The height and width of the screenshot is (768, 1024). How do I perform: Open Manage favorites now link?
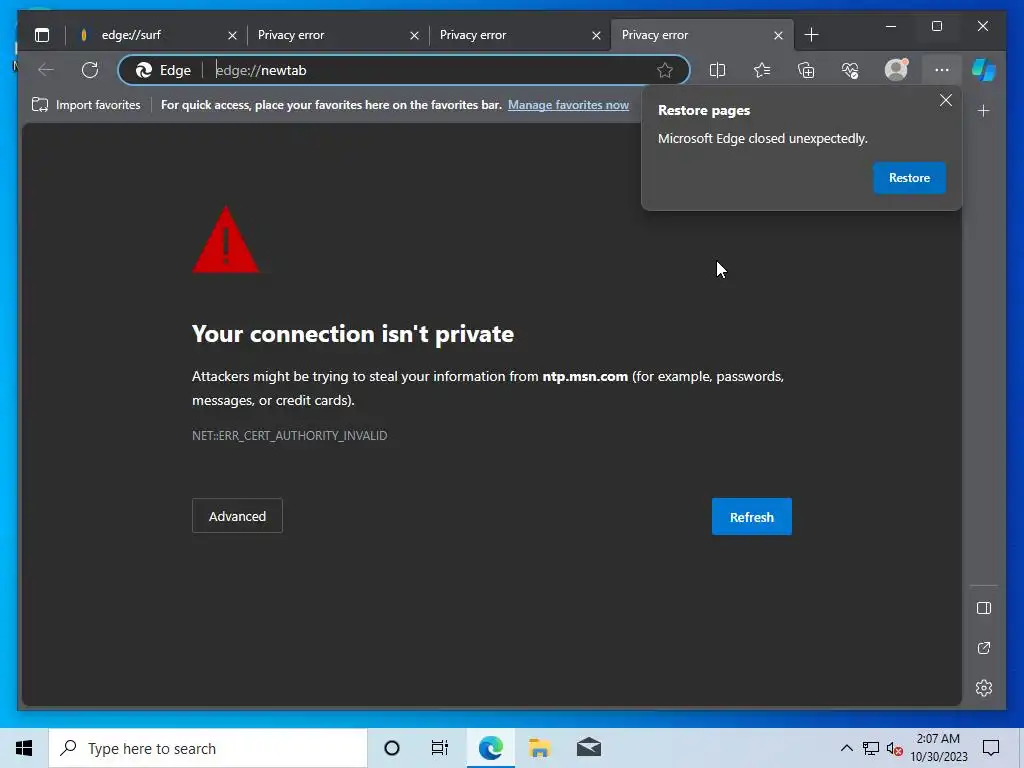pos(568,105)
